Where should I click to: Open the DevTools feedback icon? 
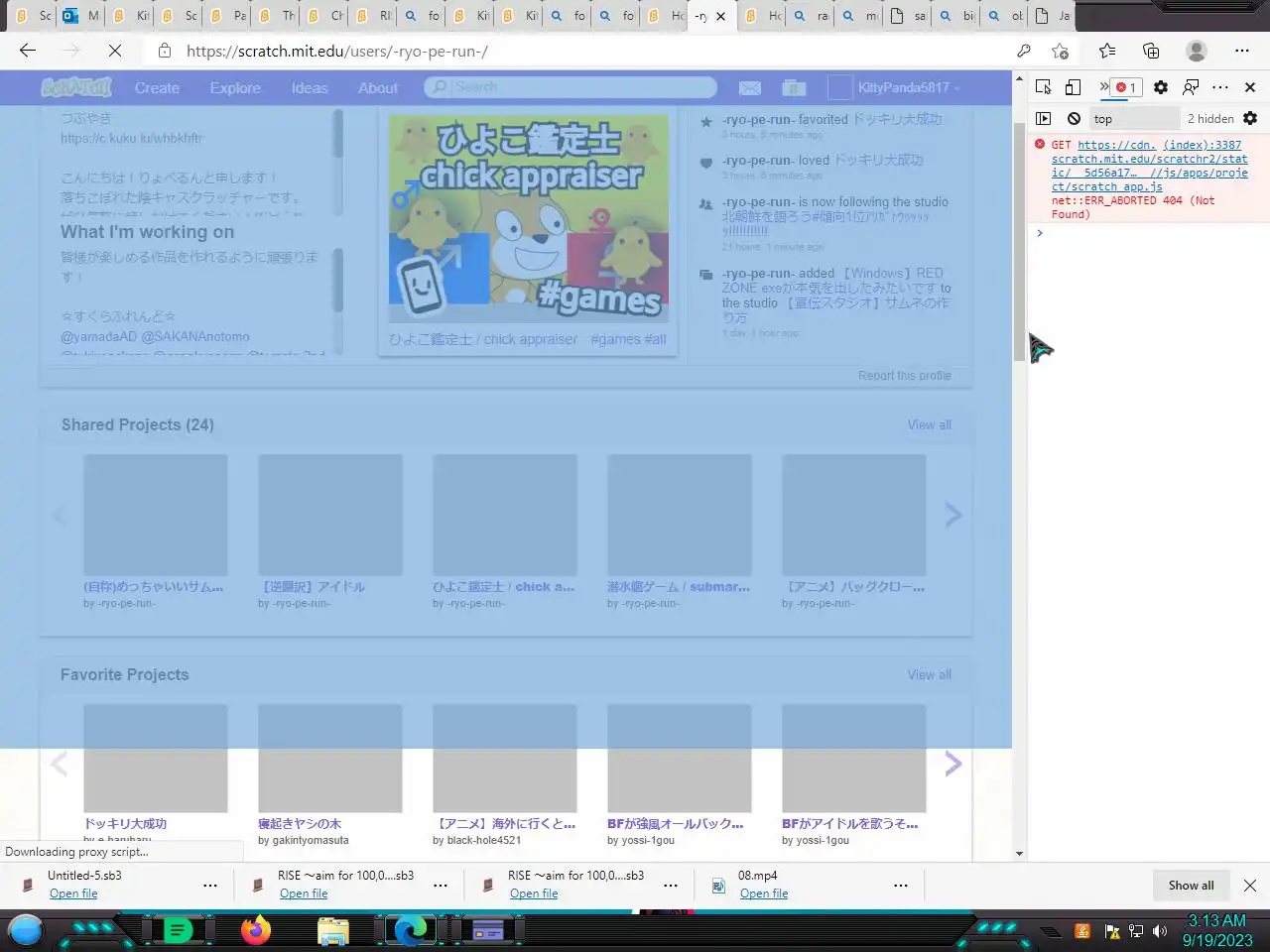(1191, 87)
